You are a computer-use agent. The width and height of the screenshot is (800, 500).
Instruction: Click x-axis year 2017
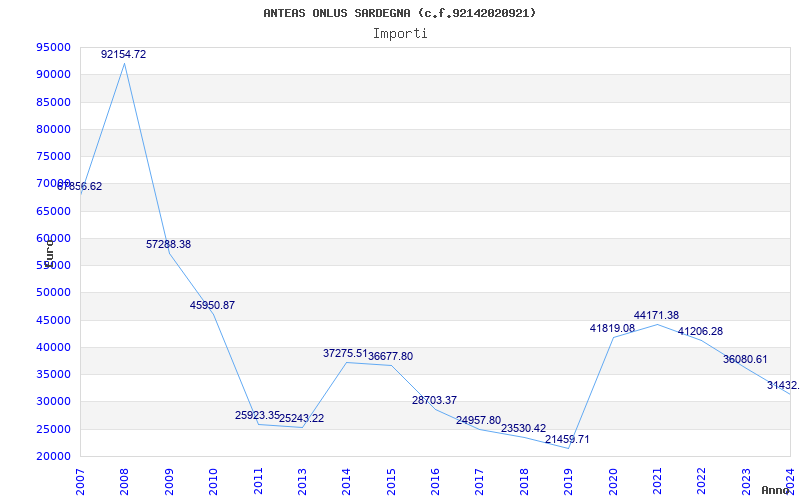pos(480,482)
